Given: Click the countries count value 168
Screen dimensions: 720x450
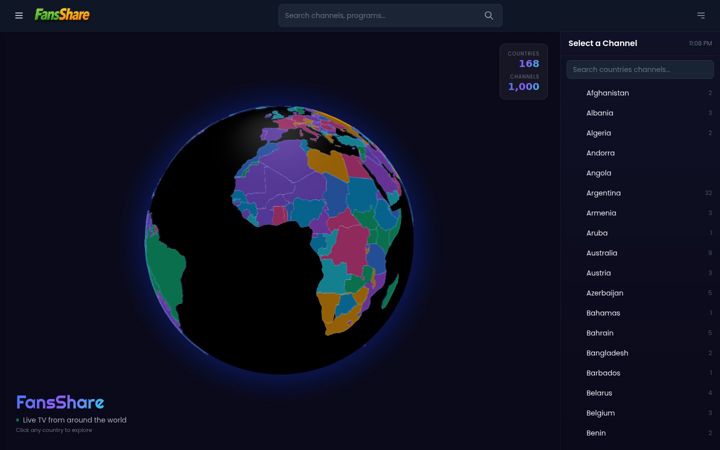Looking at the screenshot, I should 529,64.
